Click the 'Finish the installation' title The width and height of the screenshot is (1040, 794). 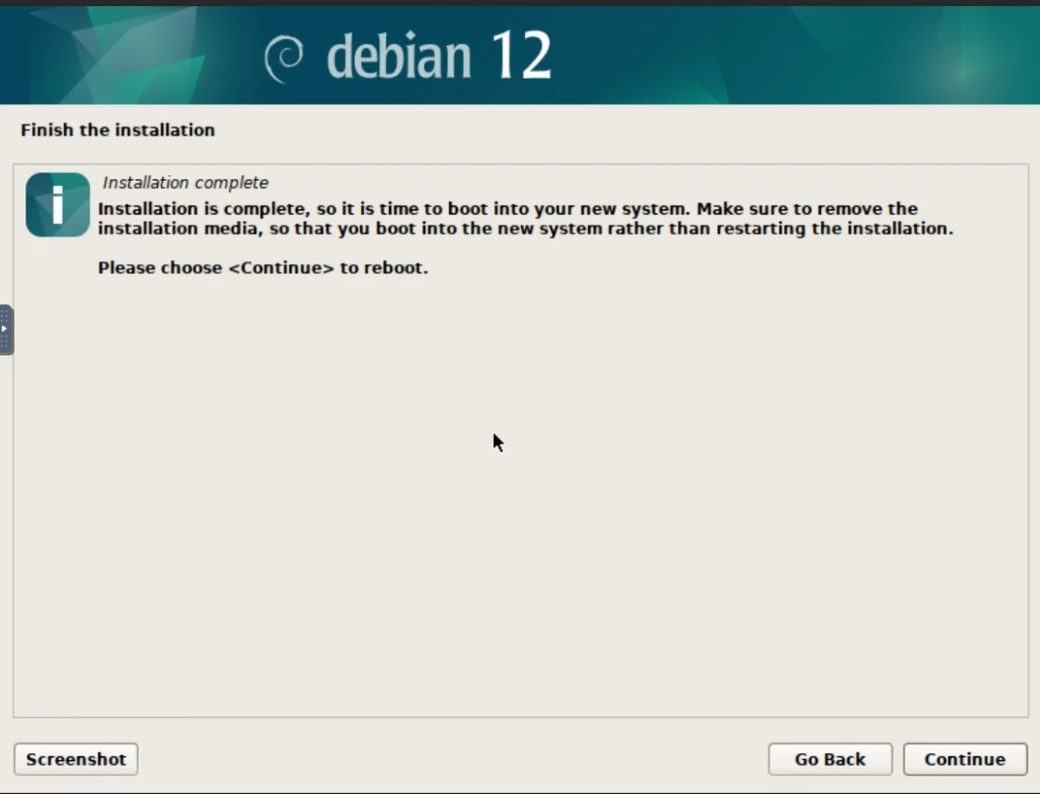point(117,129)
